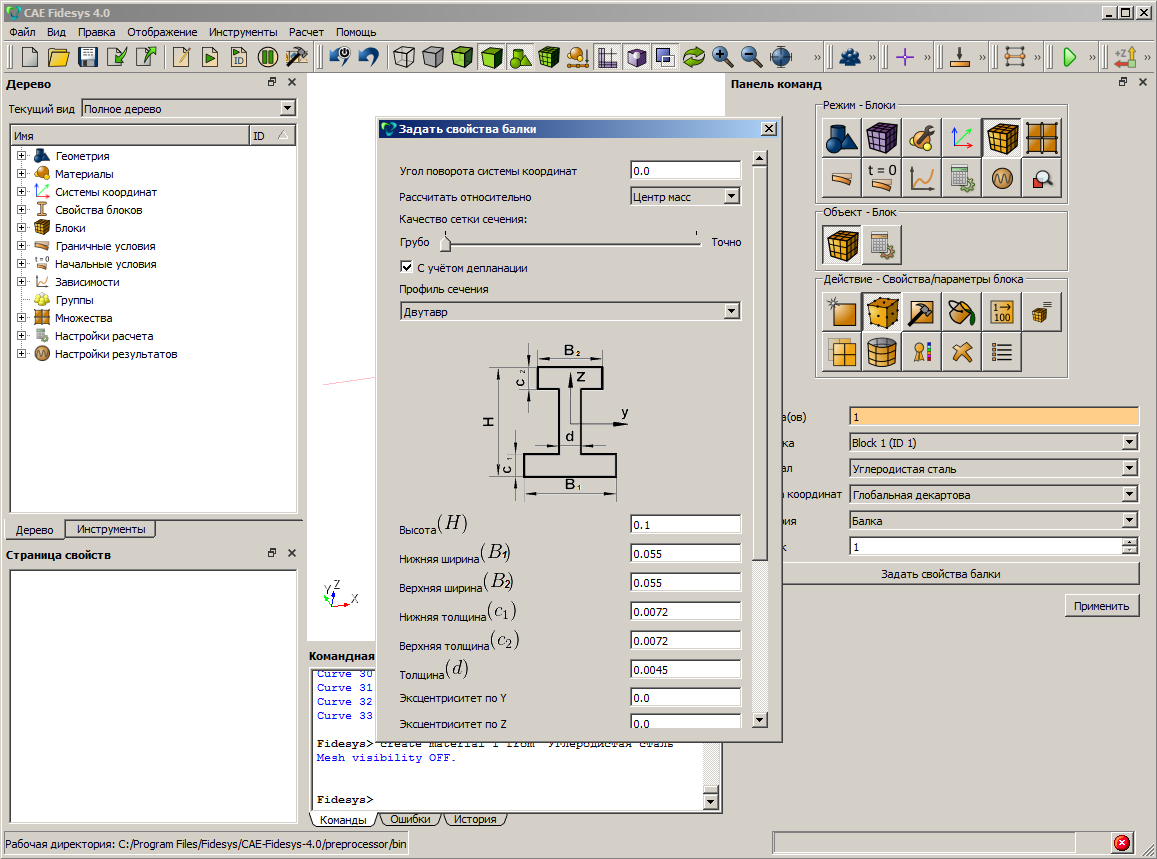Viewport: 1157px width, 859px height.
Task: Click the stepper up arrow next to value 1
Action: click(x=1130, y=542)
